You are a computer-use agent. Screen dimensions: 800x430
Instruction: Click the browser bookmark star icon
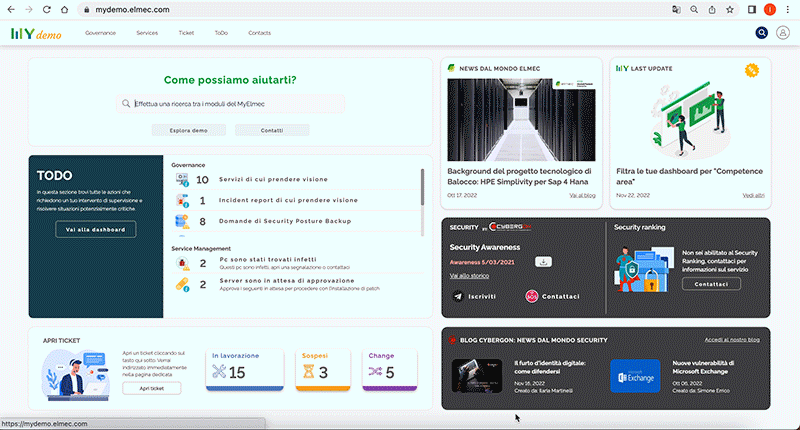(730, 9)
